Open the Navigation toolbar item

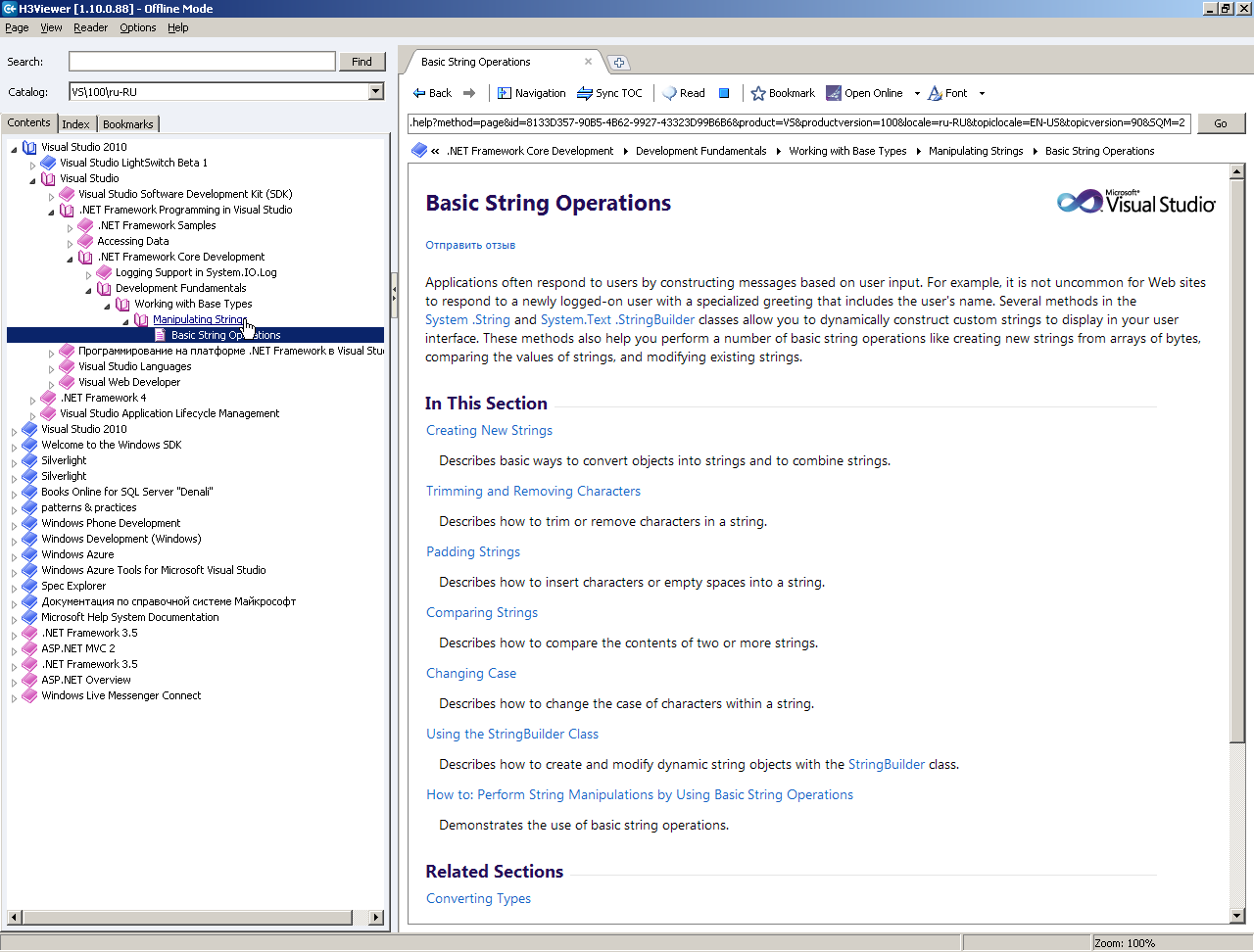(x=531, y=93)
